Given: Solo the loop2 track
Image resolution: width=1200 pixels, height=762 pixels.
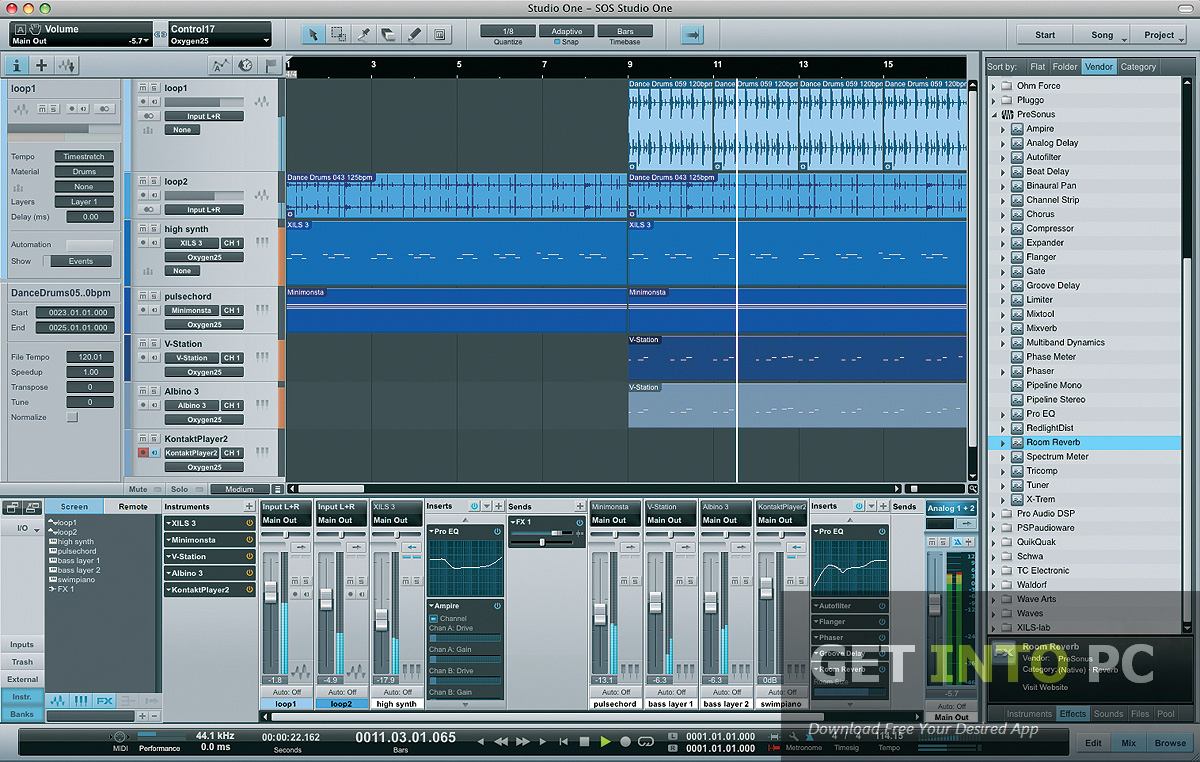Looking at the screenshot, I should point(154,182).
